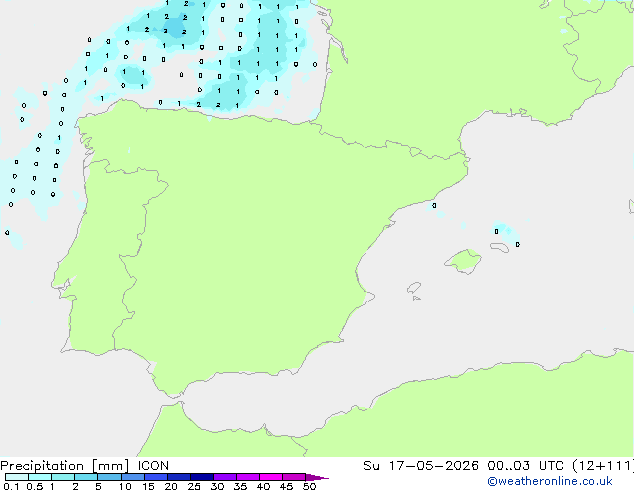
Task: Click the arrow tip above 50 mm
Action: 317,477
